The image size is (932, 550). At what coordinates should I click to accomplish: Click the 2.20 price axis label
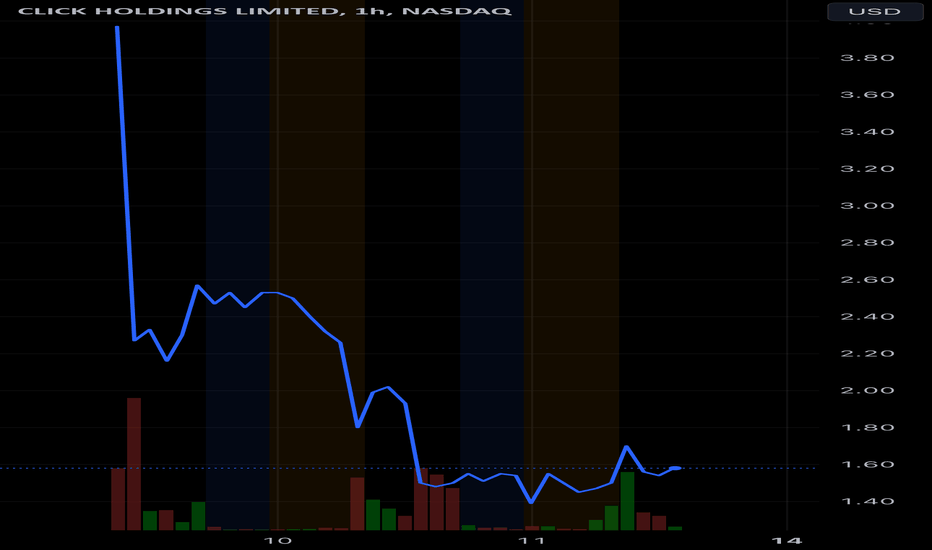click(x=867, y=353)
